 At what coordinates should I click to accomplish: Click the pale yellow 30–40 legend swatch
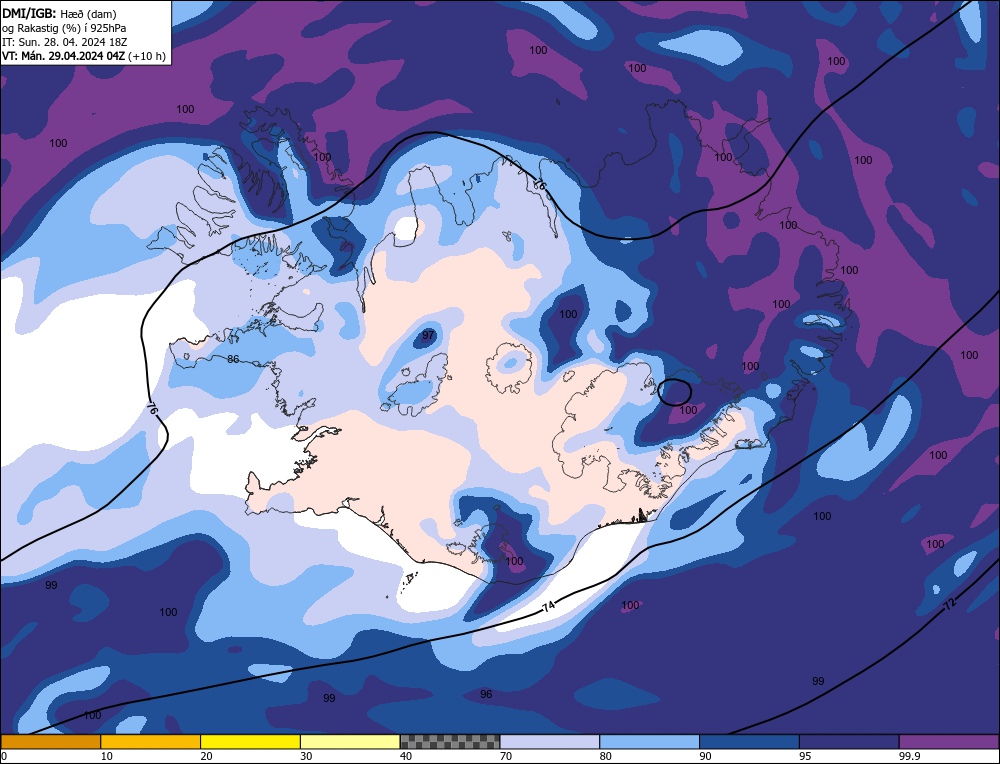point(350,741)
